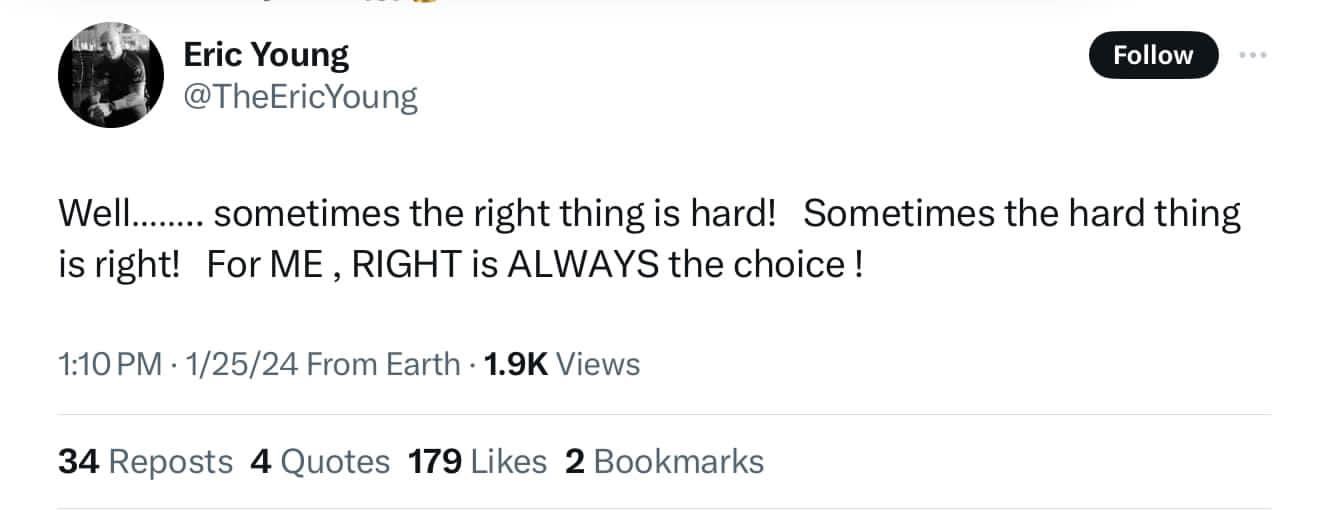The height and width of the screenshot is (511, 1321).
Task: Click the sentence 'Sometimes the hard thing'
Action: (x=1021, y=214)
